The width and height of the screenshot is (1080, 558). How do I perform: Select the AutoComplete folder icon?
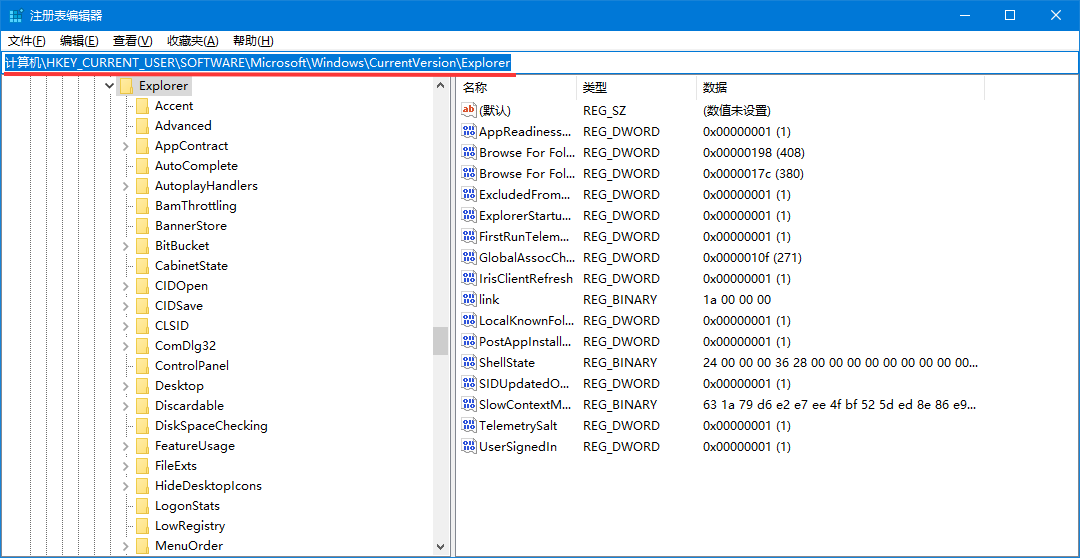click(143, 166)
